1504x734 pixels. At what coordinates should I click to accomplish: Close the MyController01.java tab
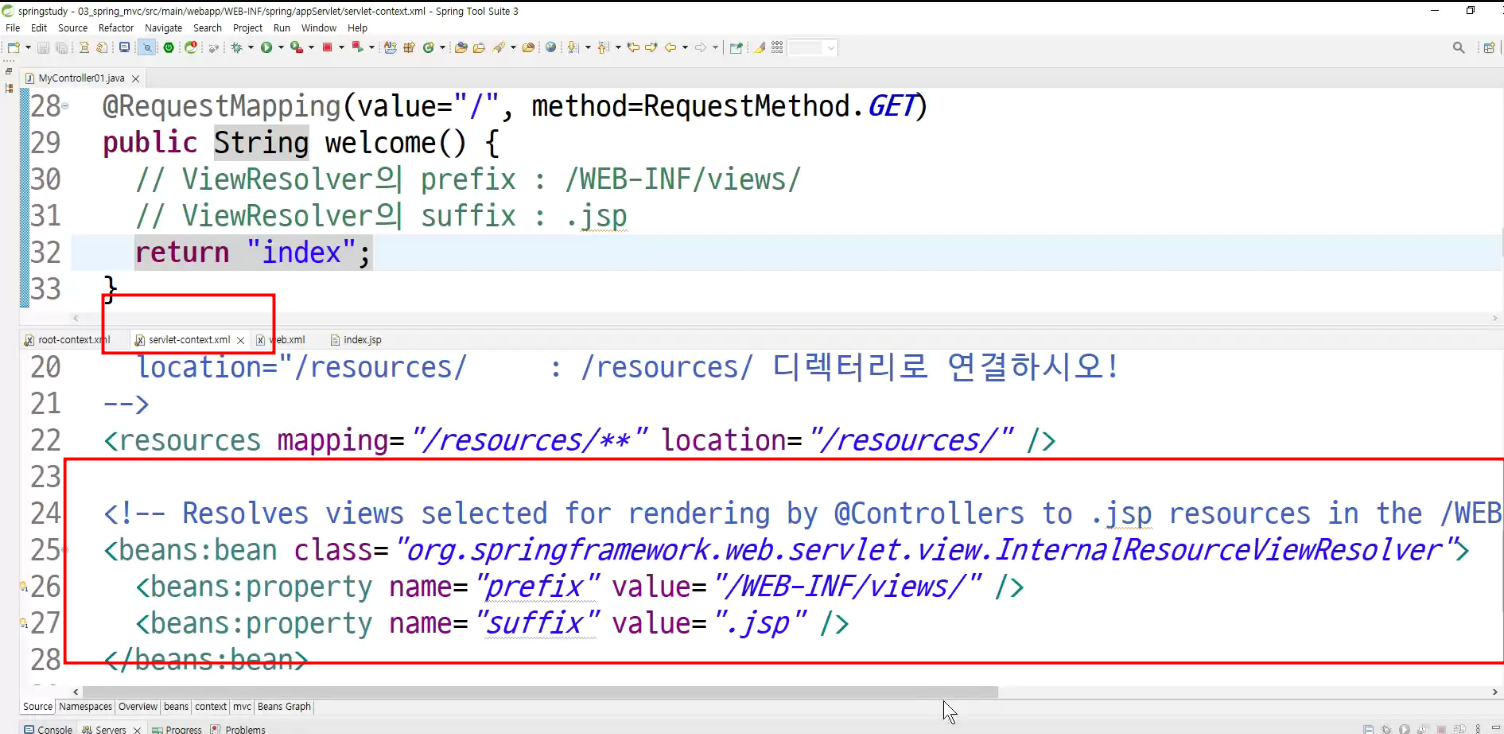[x=135, y=78]
